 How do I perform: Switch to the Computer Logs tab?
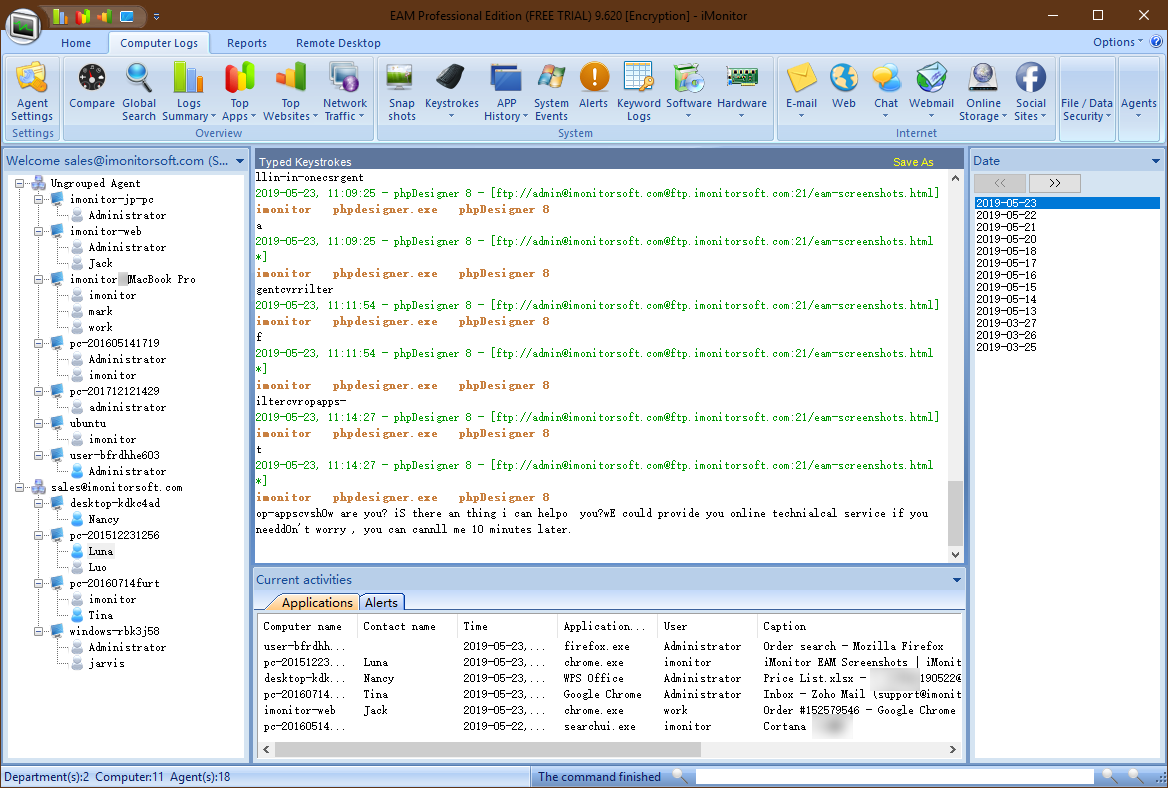point(159,43)
